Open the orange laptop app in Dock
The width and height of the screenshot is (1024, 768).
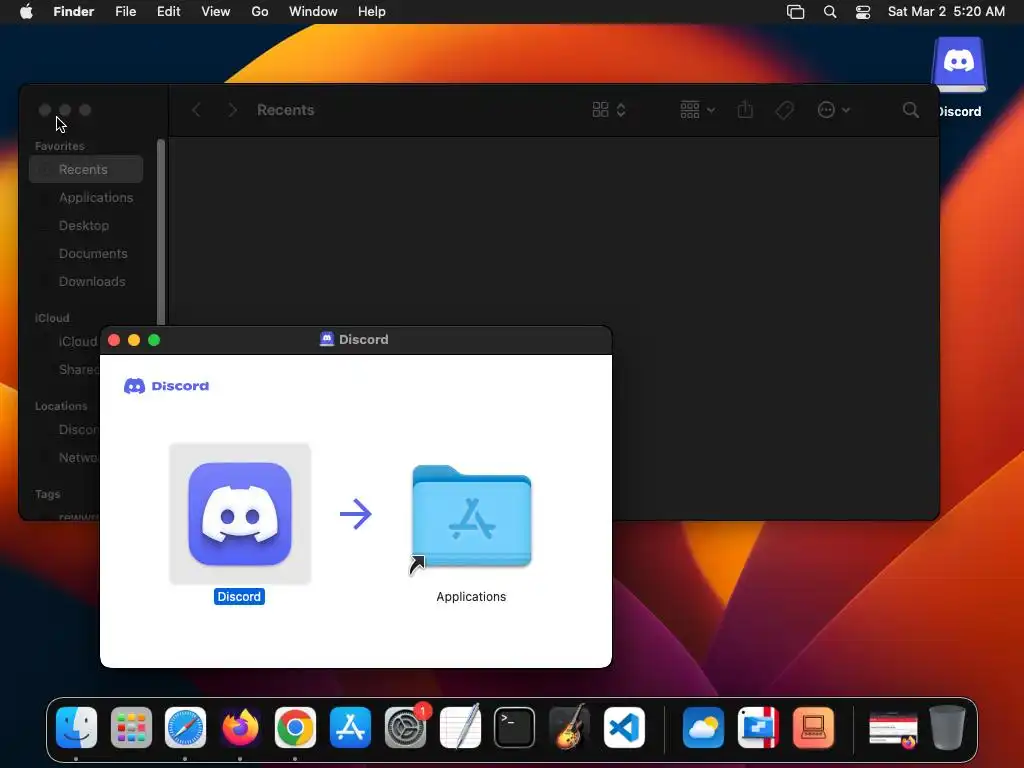click(813, 728)
